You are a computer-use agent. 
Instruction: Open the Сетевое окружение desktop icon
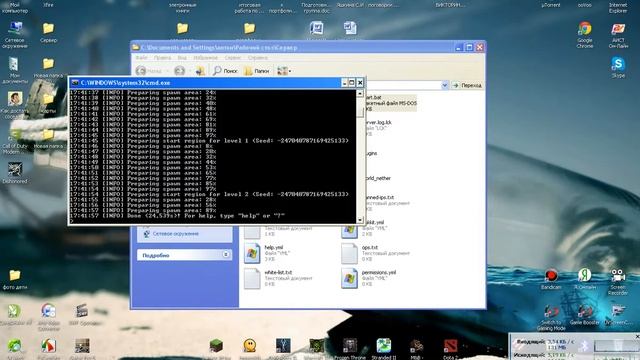pos(15,35)
